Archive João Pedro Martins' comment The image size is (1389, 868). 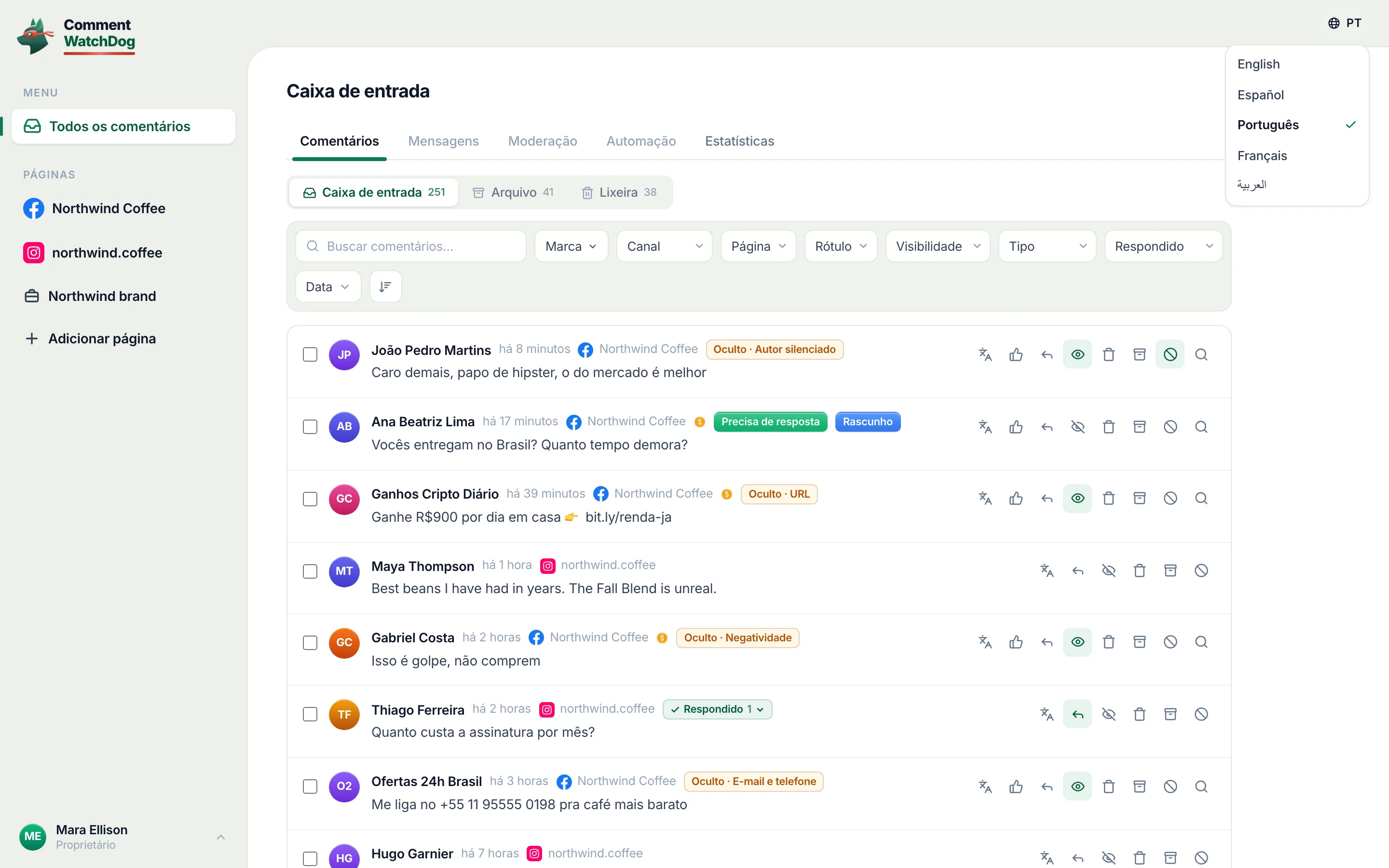tap(1139, 355)
